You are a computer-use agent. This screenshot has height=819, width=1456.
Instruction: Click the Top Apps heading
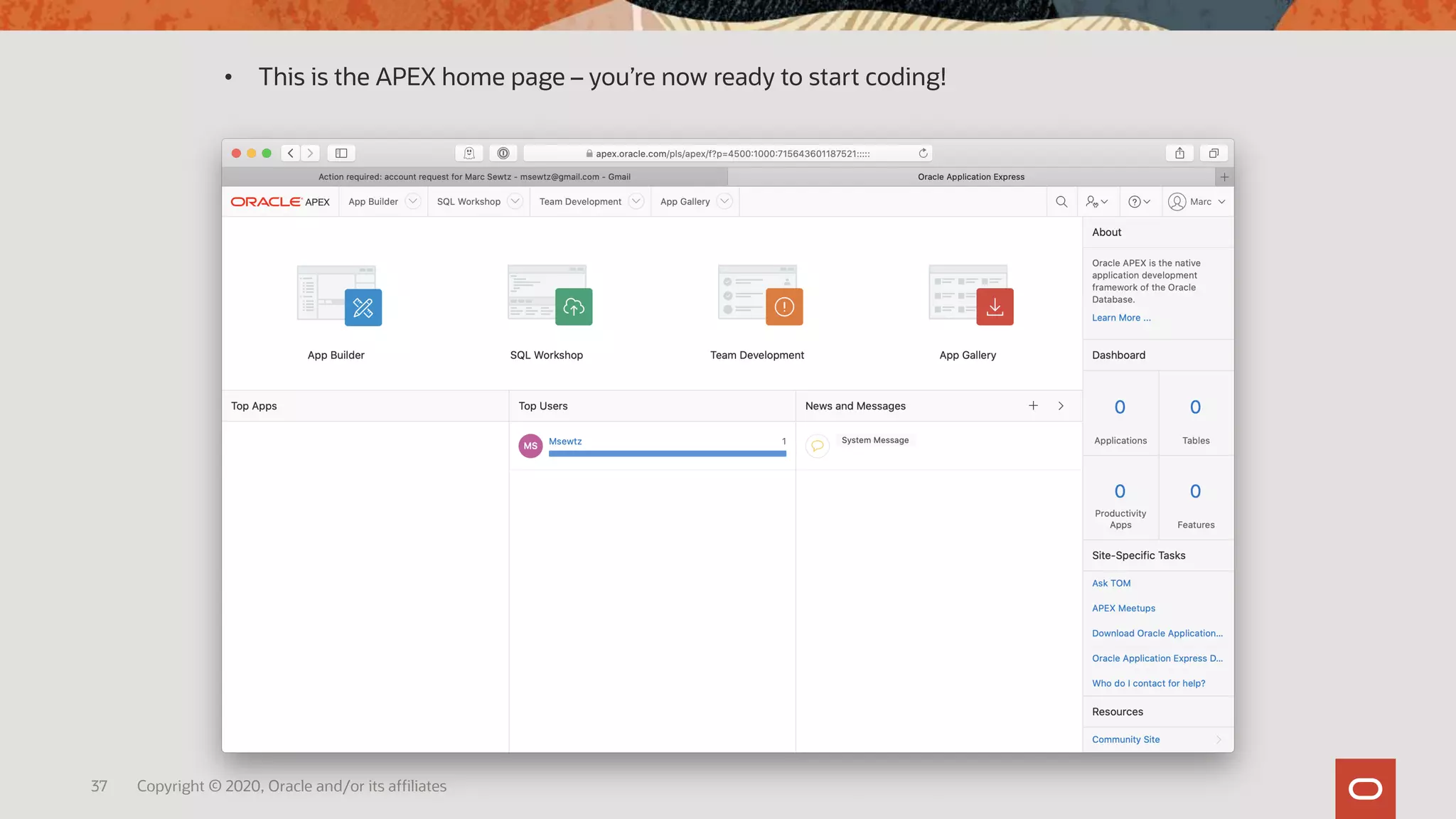point(254,406)
